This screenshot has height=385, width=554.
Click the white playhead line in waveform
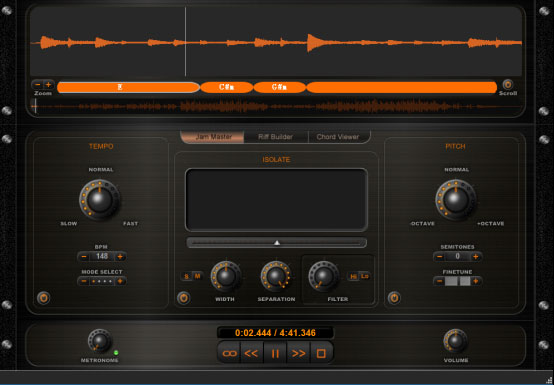[x=185, y=42]
